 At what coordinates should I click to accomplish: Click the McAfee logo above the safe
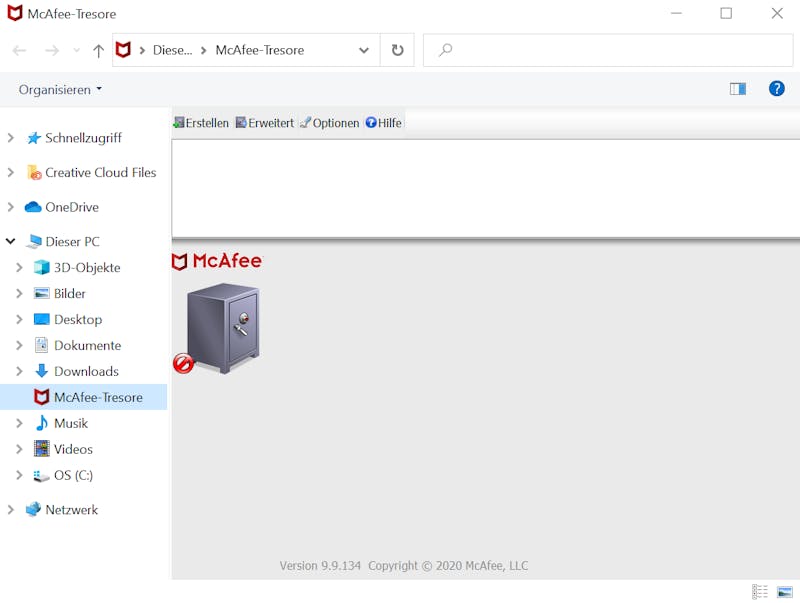tap(217, 261)
